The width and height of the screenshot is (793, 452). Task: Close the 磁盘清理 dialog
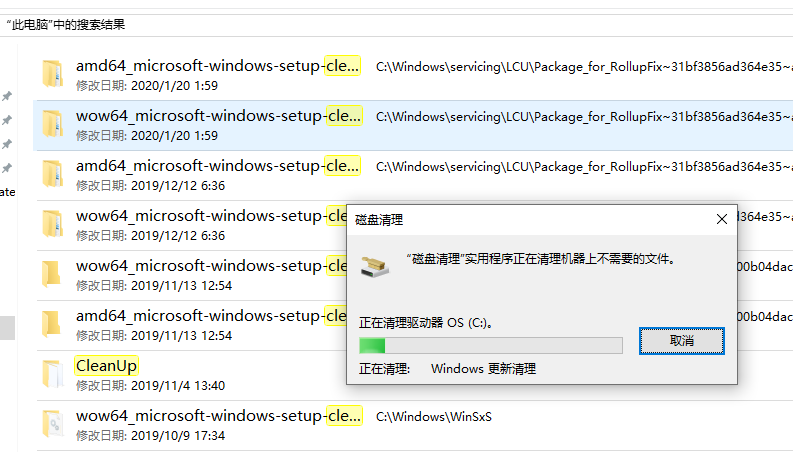[x=722, y=219]
